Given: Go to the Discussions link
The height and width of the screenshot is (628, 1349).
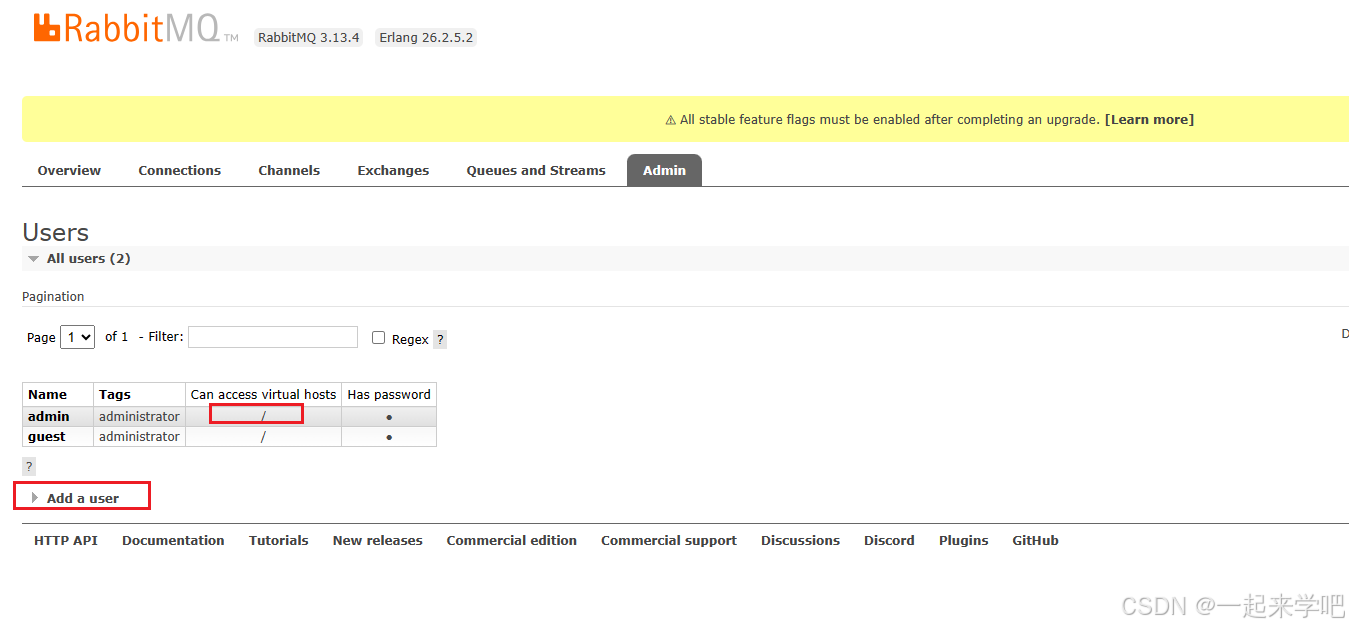Looking at the screenshot, I should [x=801, y=541].
